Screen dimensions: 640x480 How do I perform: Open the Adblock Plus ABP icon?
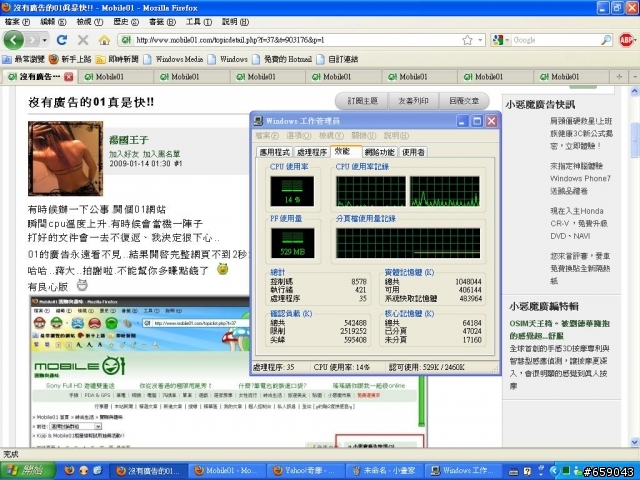click(626, 40)
